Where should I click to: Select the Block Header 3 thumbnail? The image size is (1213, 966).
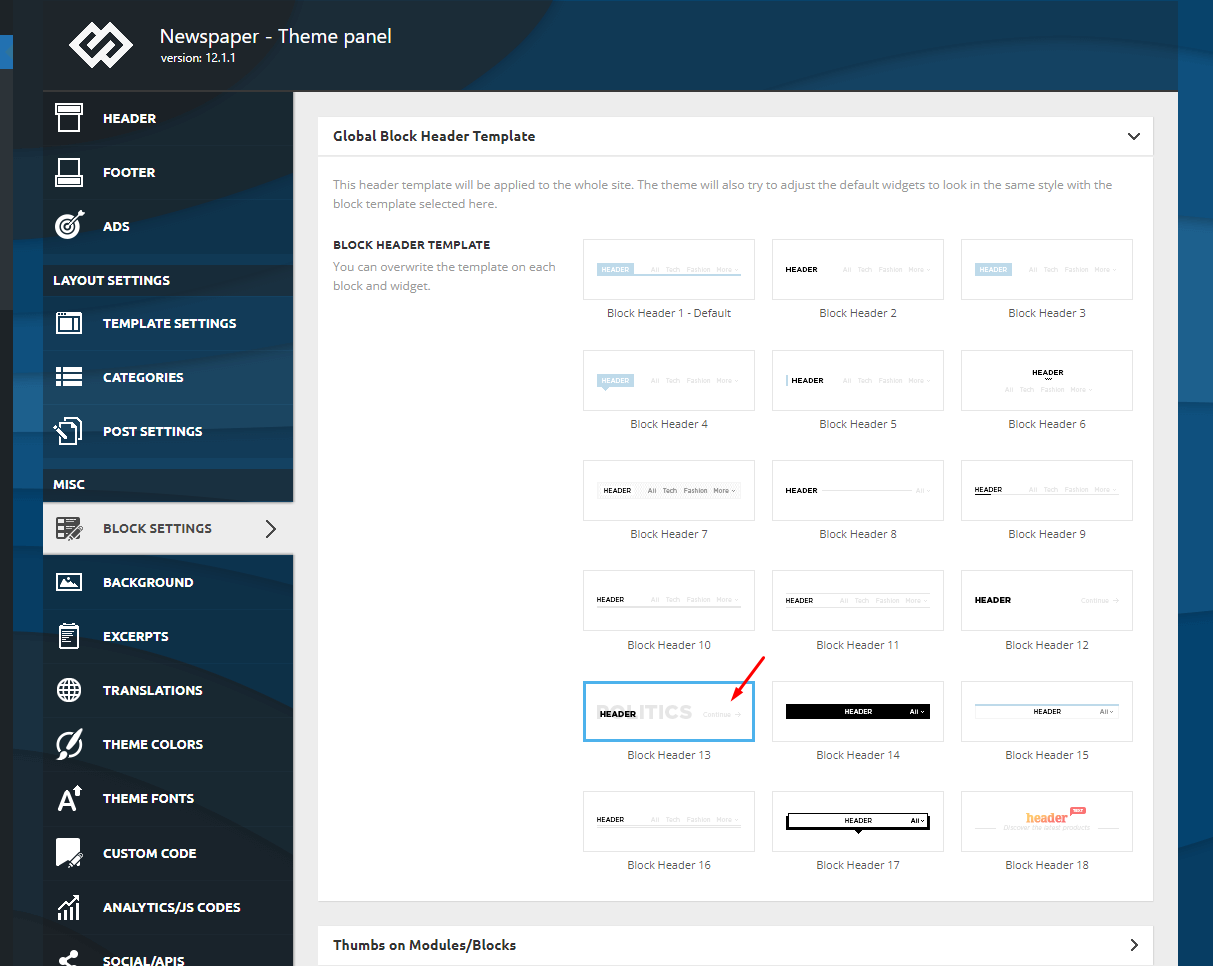pyautogui.click(x=1047, y=269)
